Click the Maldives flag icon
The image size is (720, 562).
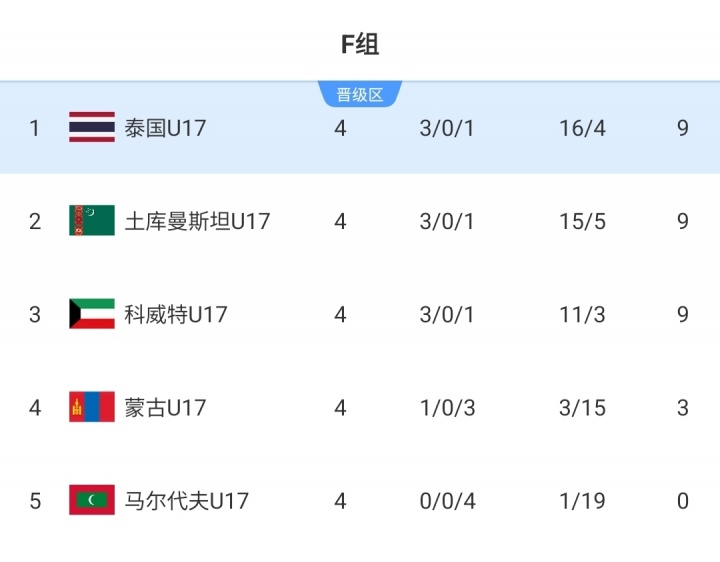[91, 500]
